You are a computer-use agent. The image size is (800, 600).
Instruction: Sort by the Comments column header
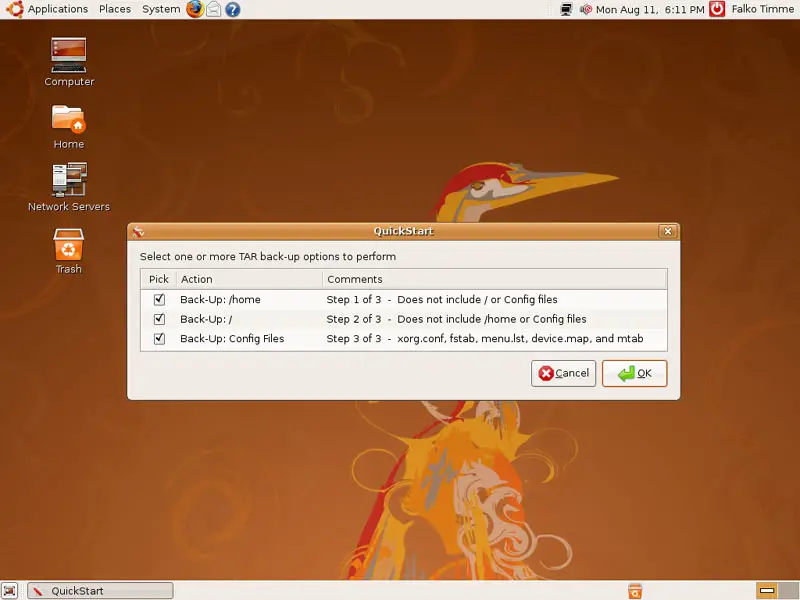494,279
